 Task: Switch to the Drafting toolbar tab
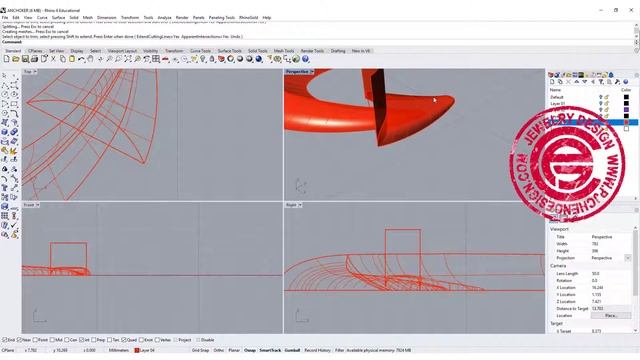(x=338, y=51)
